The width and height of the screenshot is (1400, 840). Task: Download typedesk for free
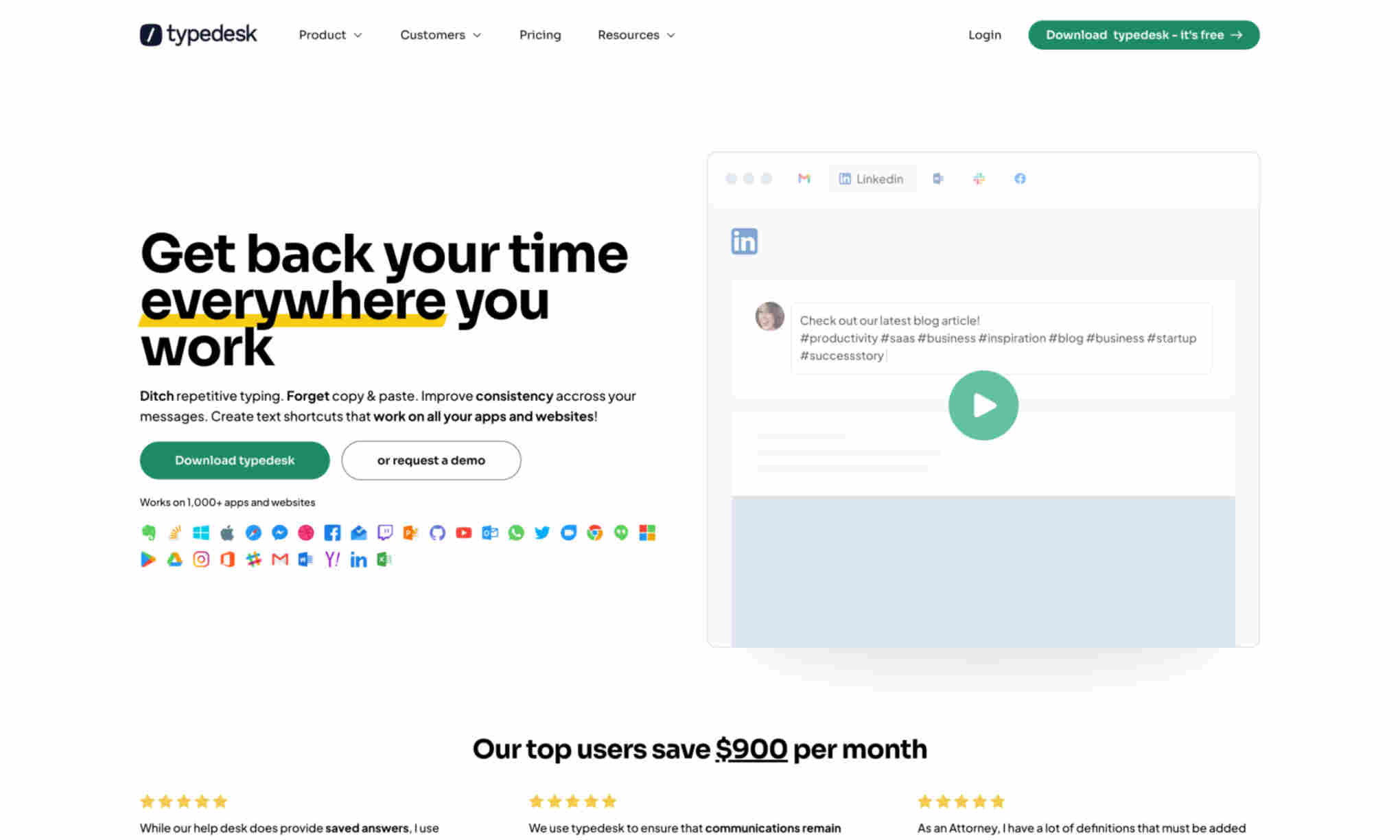point(1143,35)
